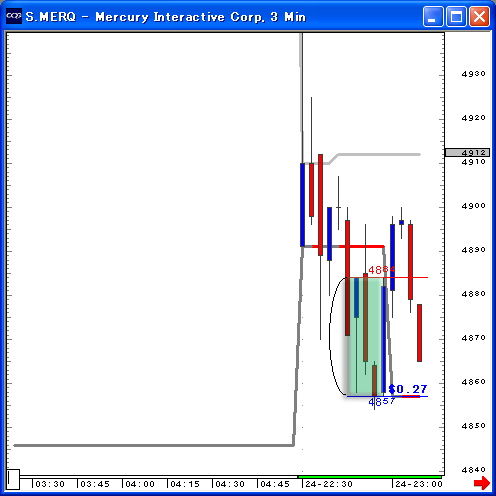The image size is (496, 496).
Task: Click the 04:15 time label
Action: click(185, 484)
